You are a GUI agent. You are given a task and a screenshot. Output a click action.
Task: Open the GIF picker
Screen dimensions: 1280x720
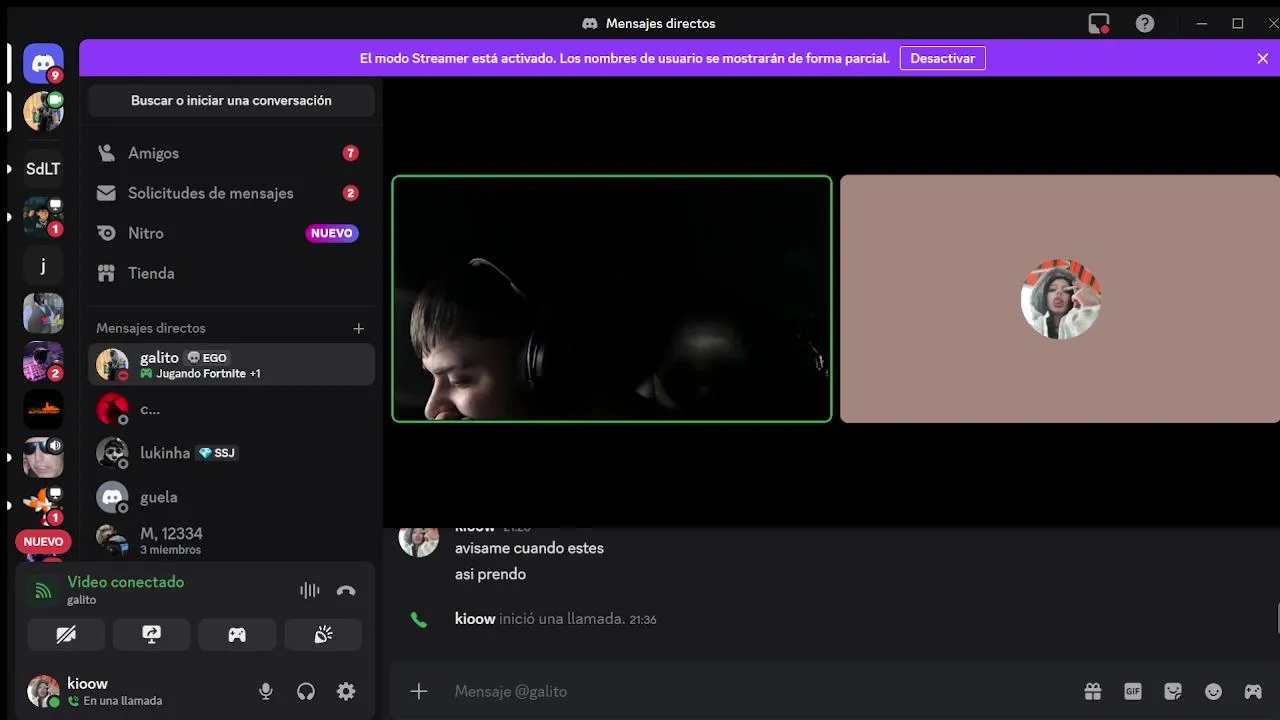(x=1133, y=691)
